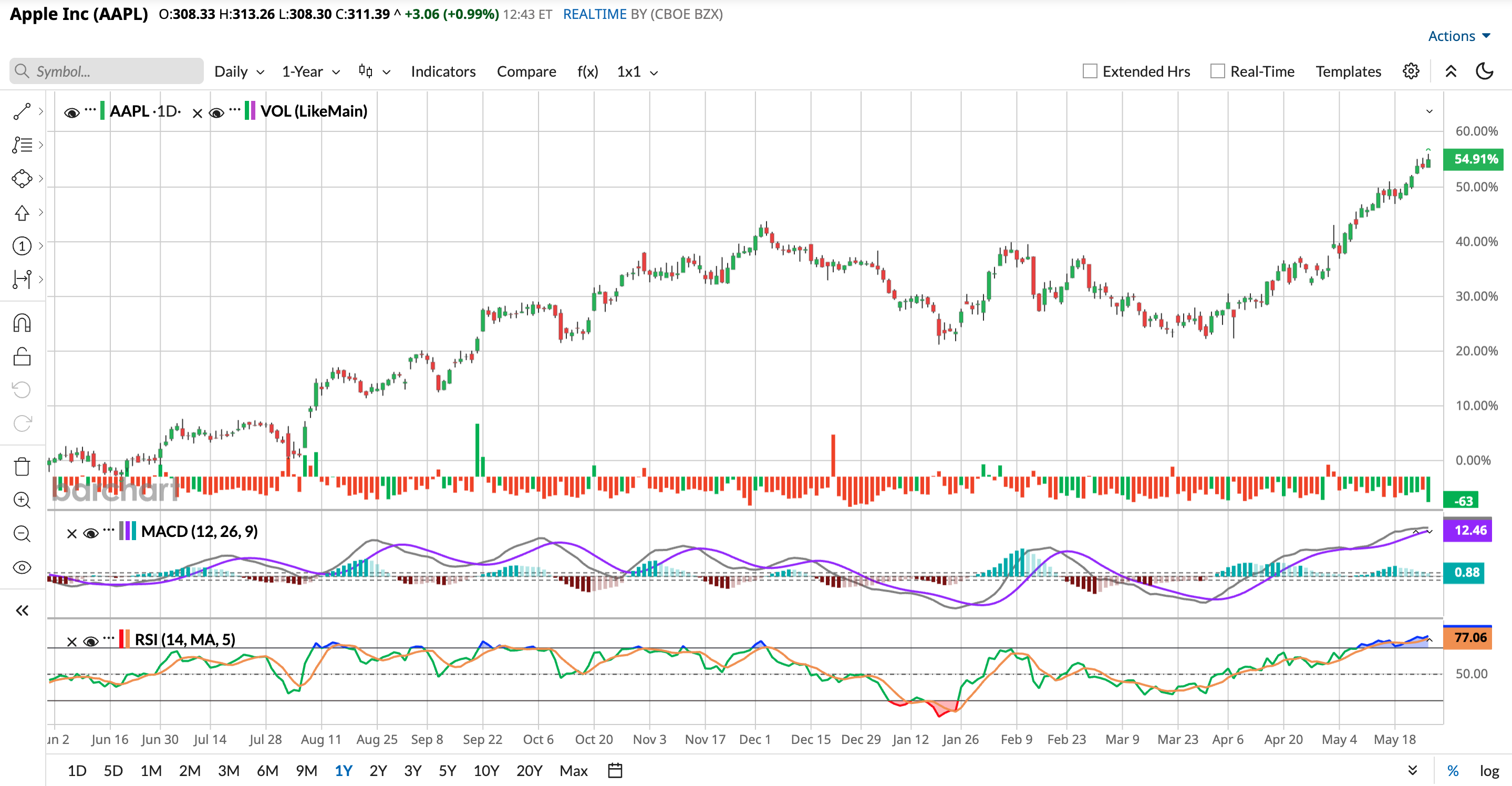Enable the Extended Hrs checkbox

[1090, 71]
